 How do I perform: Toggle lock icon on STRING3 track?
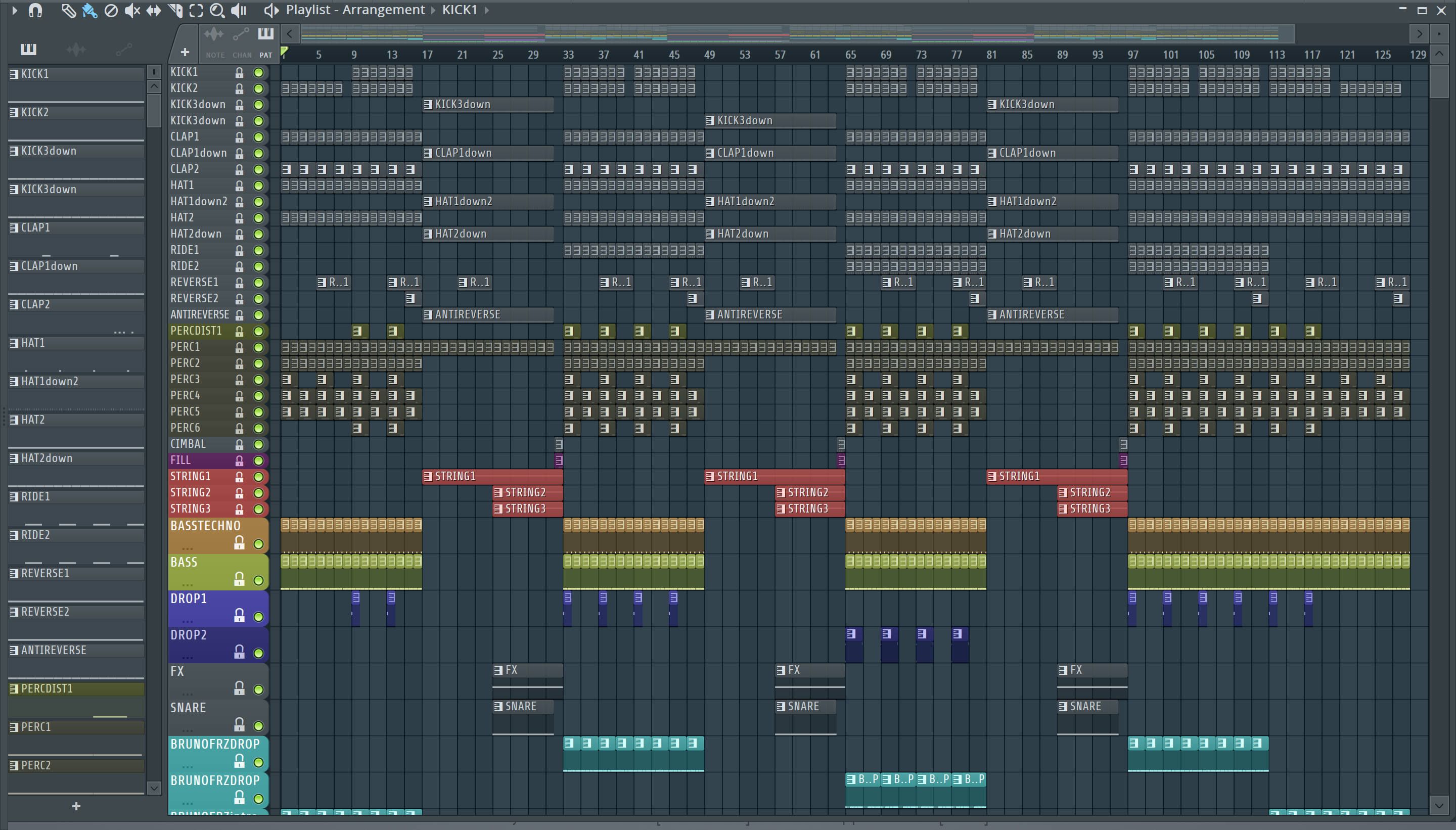pos(240,509)
